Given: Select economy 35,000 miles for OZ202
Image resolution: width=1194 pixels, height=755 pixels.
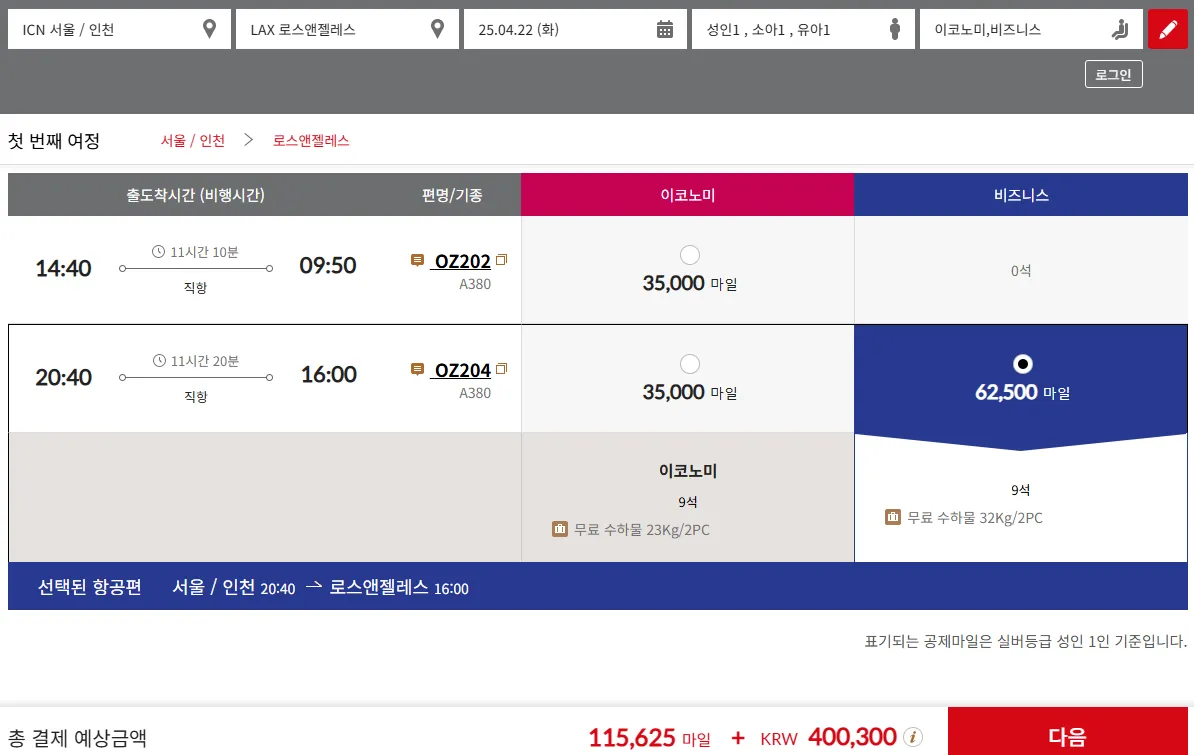Looking at the screenshot, I should (x=689, y=255).
